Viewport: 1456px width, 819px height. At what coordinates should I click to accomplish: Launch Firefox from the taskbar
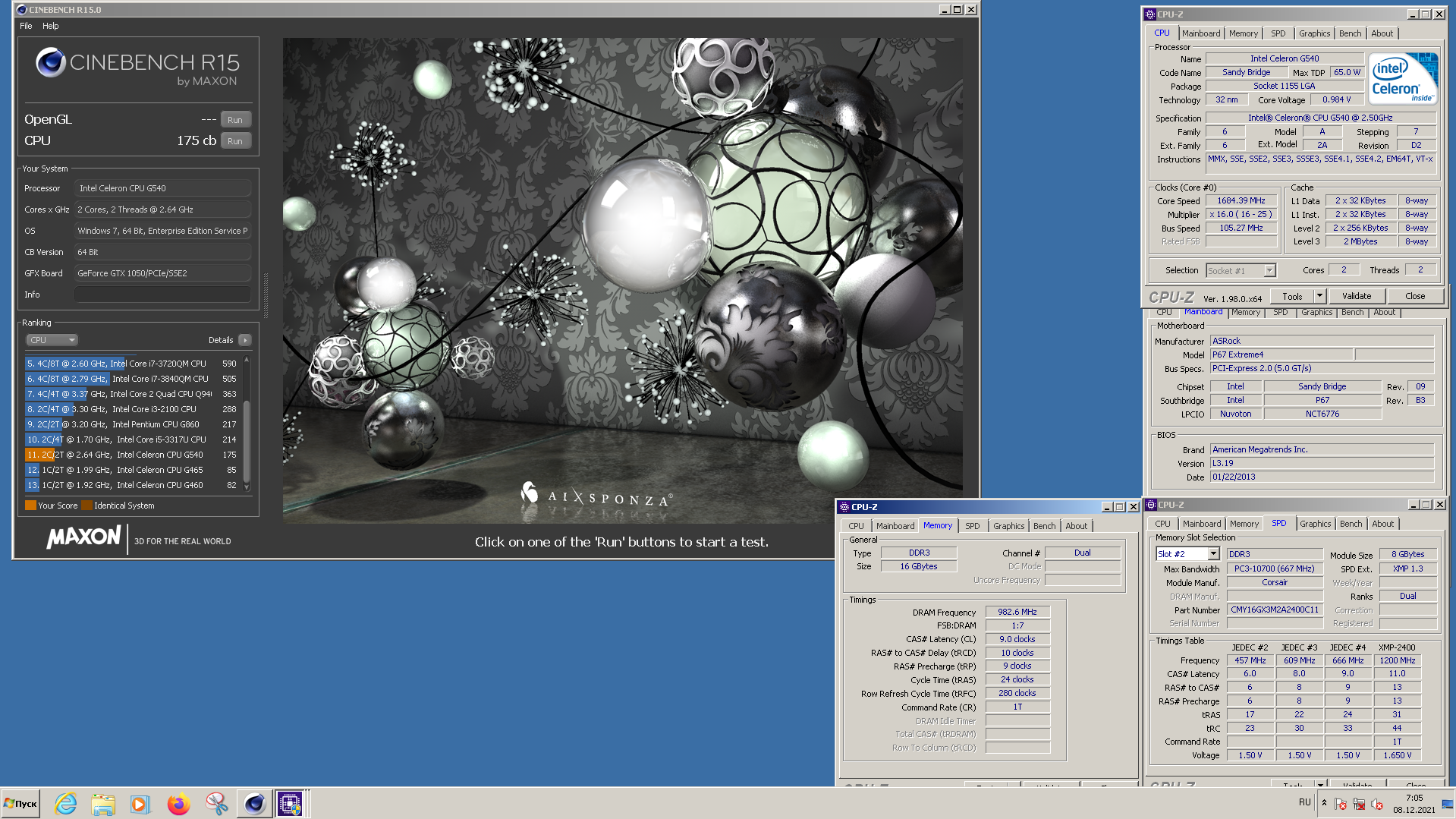pyautogui.click(x=178, y=803)
